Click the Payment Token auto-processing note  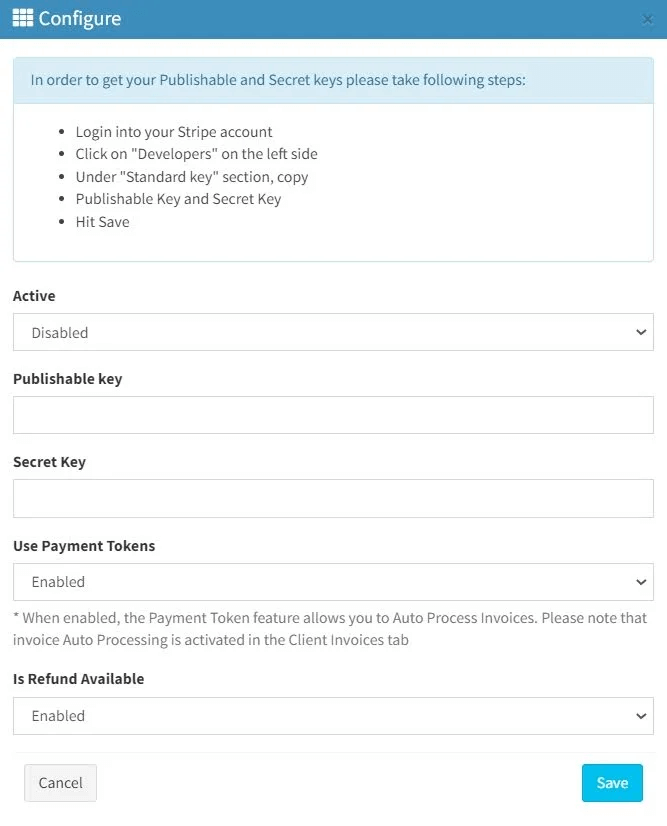[330, 629]
